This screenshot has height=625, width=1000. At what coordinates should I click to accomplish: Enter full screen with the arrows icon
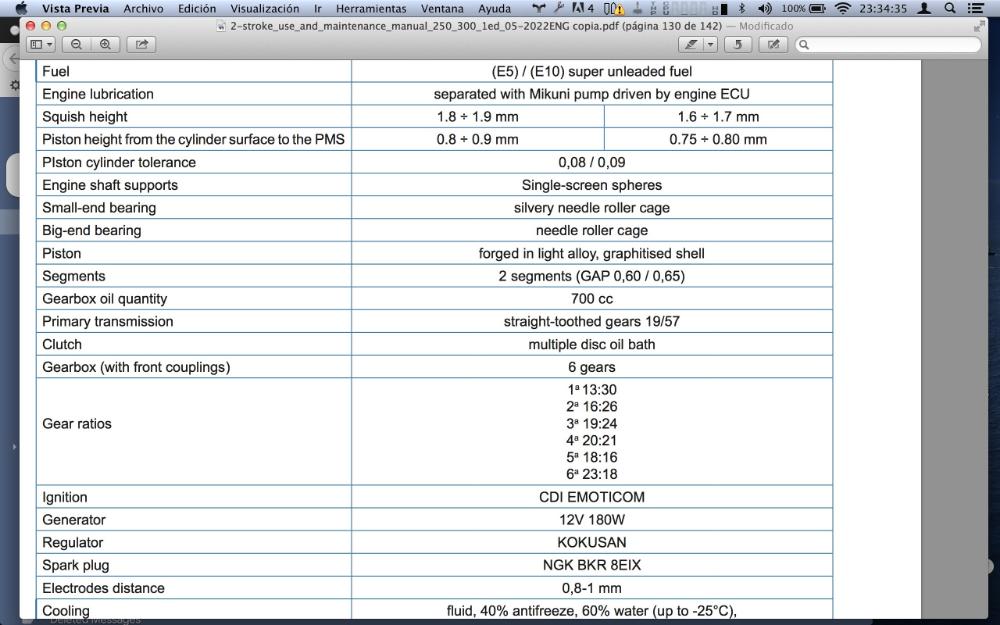click(x=979, y=26)
